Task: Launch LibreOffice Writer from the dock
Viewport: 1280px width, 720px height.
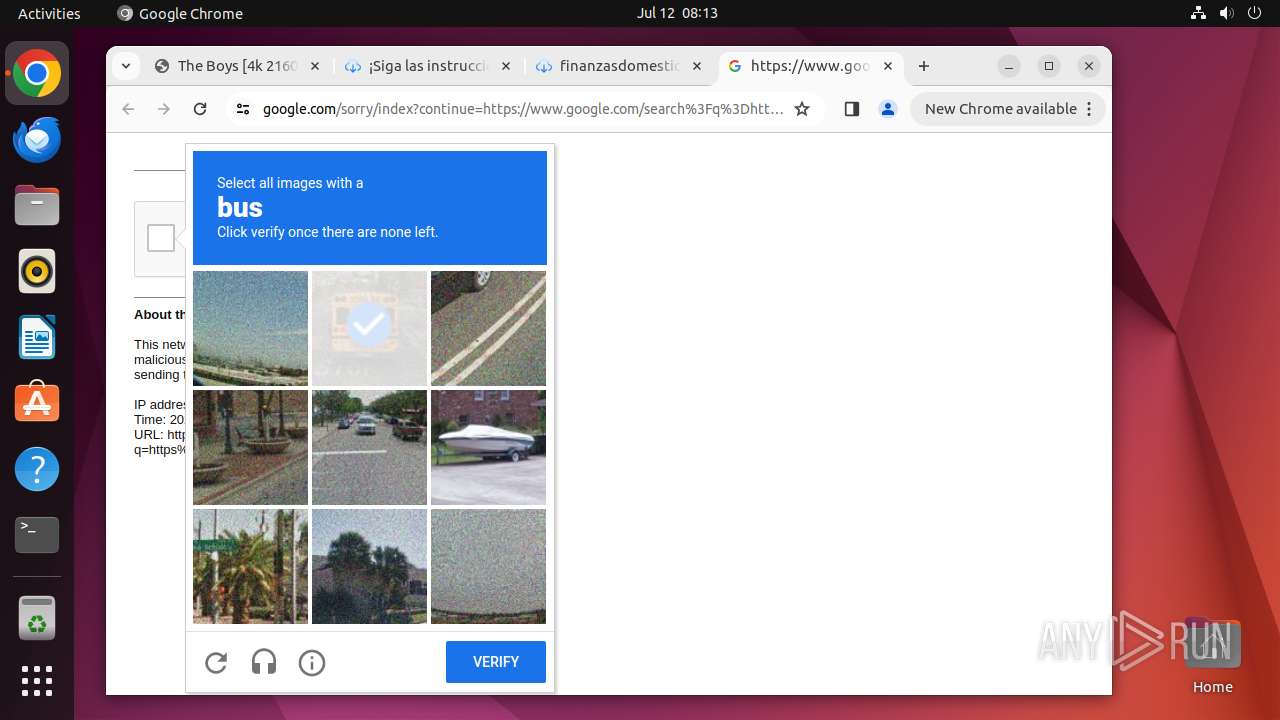Action: click(37, 337)
